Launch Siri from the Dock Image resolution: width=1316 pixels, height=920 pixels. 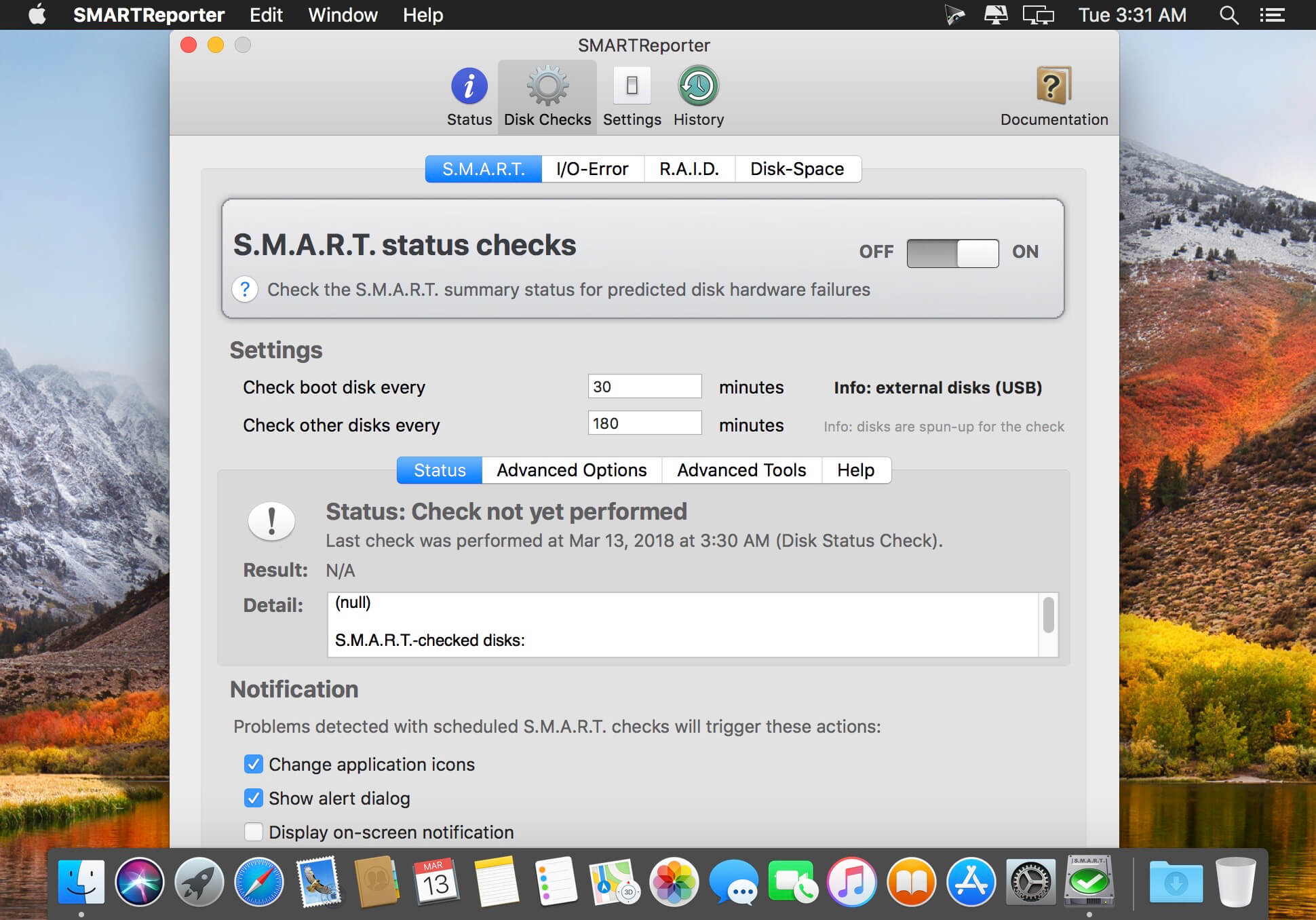[140, 882]
